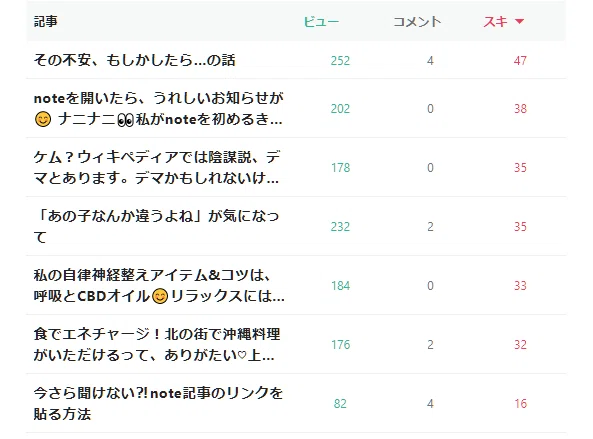Viewport: 593px width, 439px height.
Task: Click the 47 スキ count
Action: (520, 60)
